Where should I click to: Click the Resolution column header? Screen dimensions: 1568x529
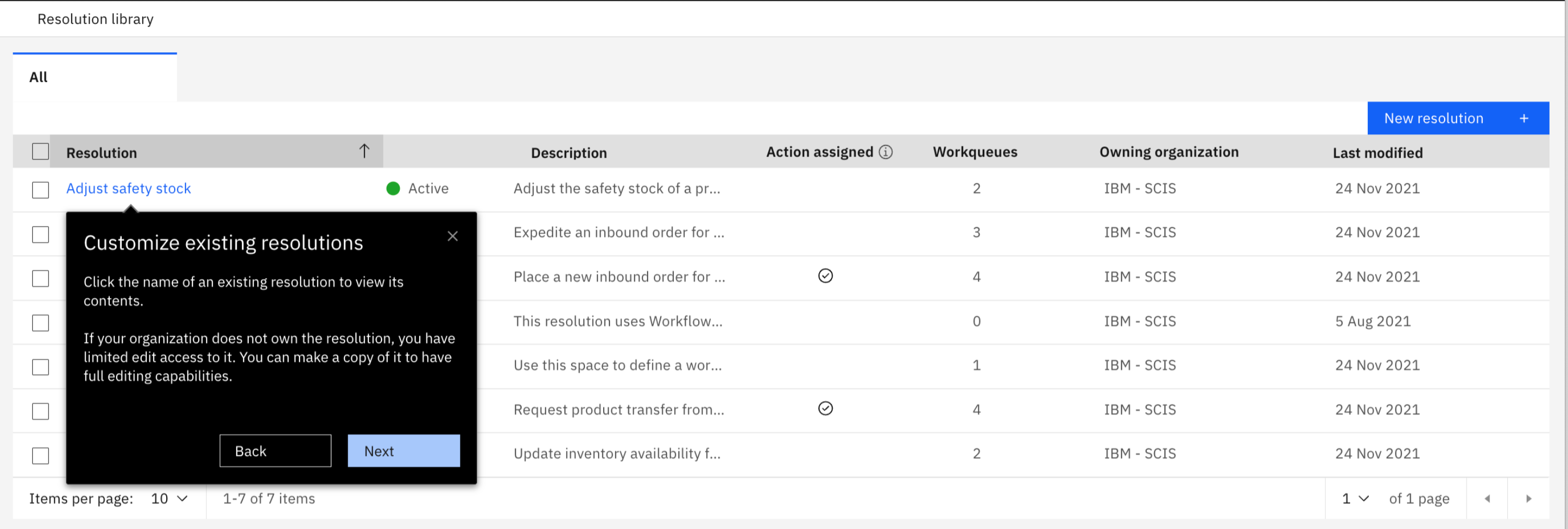pyautogui.click(x=101, y=153)
